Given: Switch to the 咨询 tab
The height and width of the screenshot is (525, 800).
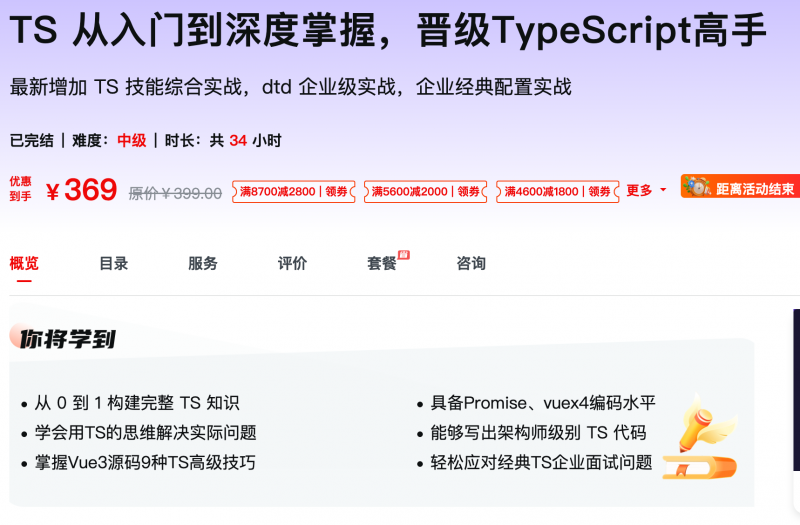Looking at the screenshot, I should (x=471, y=263).
